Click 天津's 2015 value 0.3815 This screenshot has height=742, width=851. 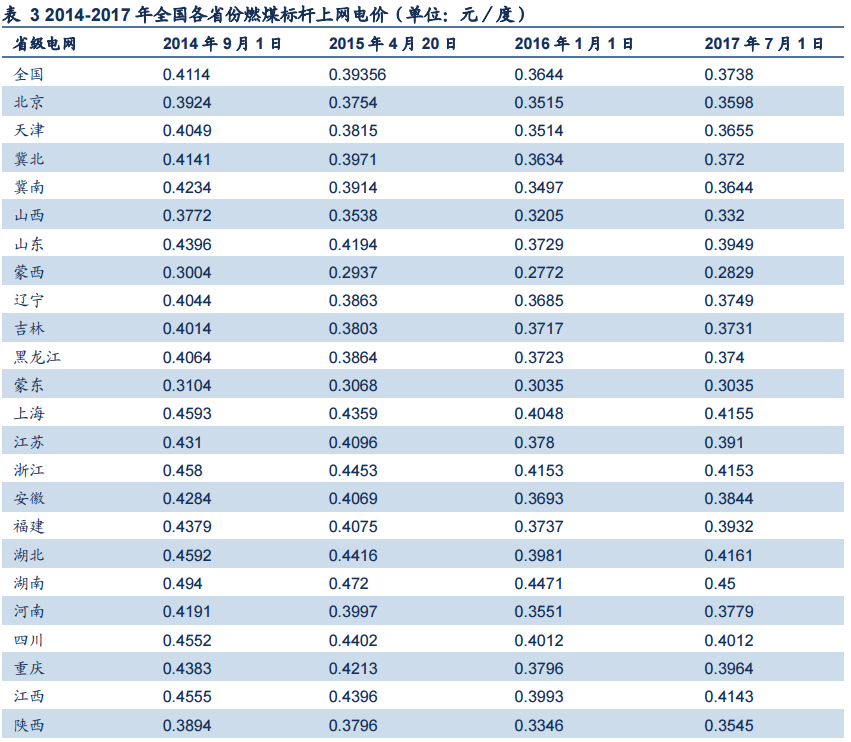click(x=353, y=130)
